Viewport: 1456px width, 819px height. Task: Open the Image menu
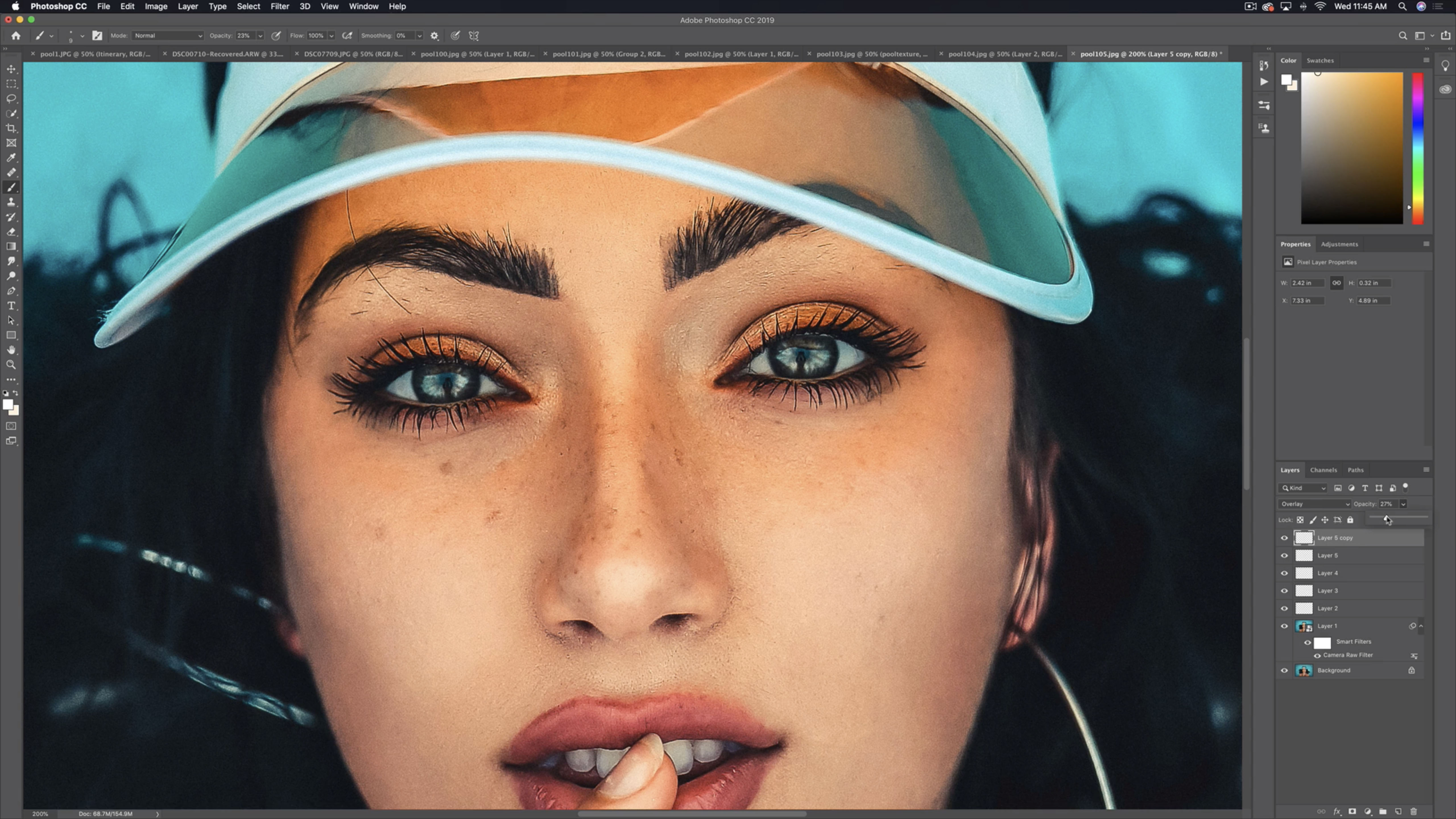[x=156, y=6]
